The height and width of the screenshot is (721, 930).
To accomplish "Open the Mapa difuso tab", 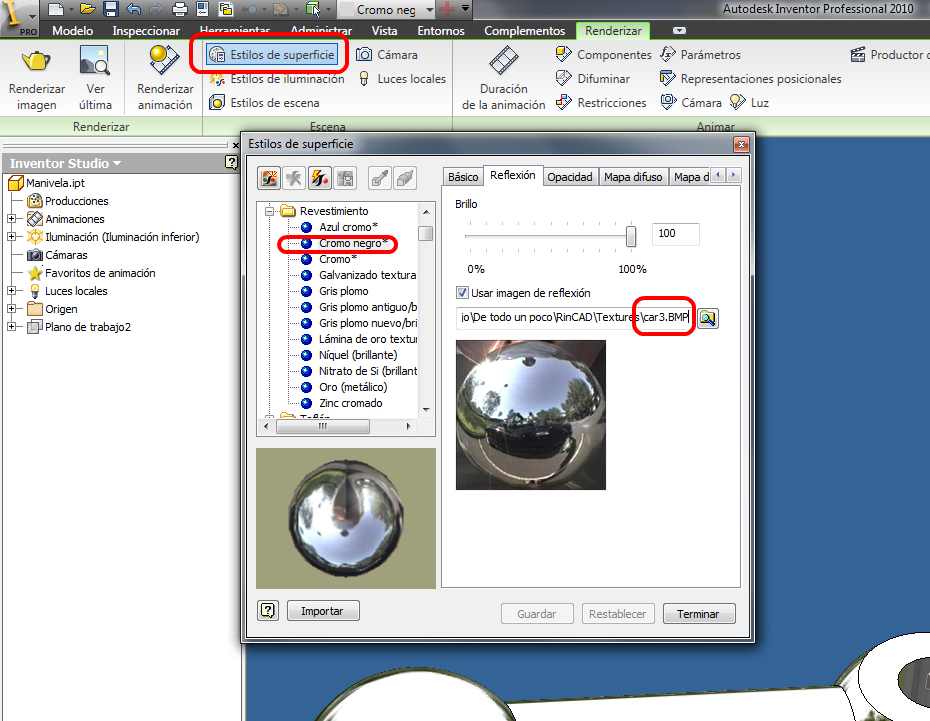I will point(633,177).
